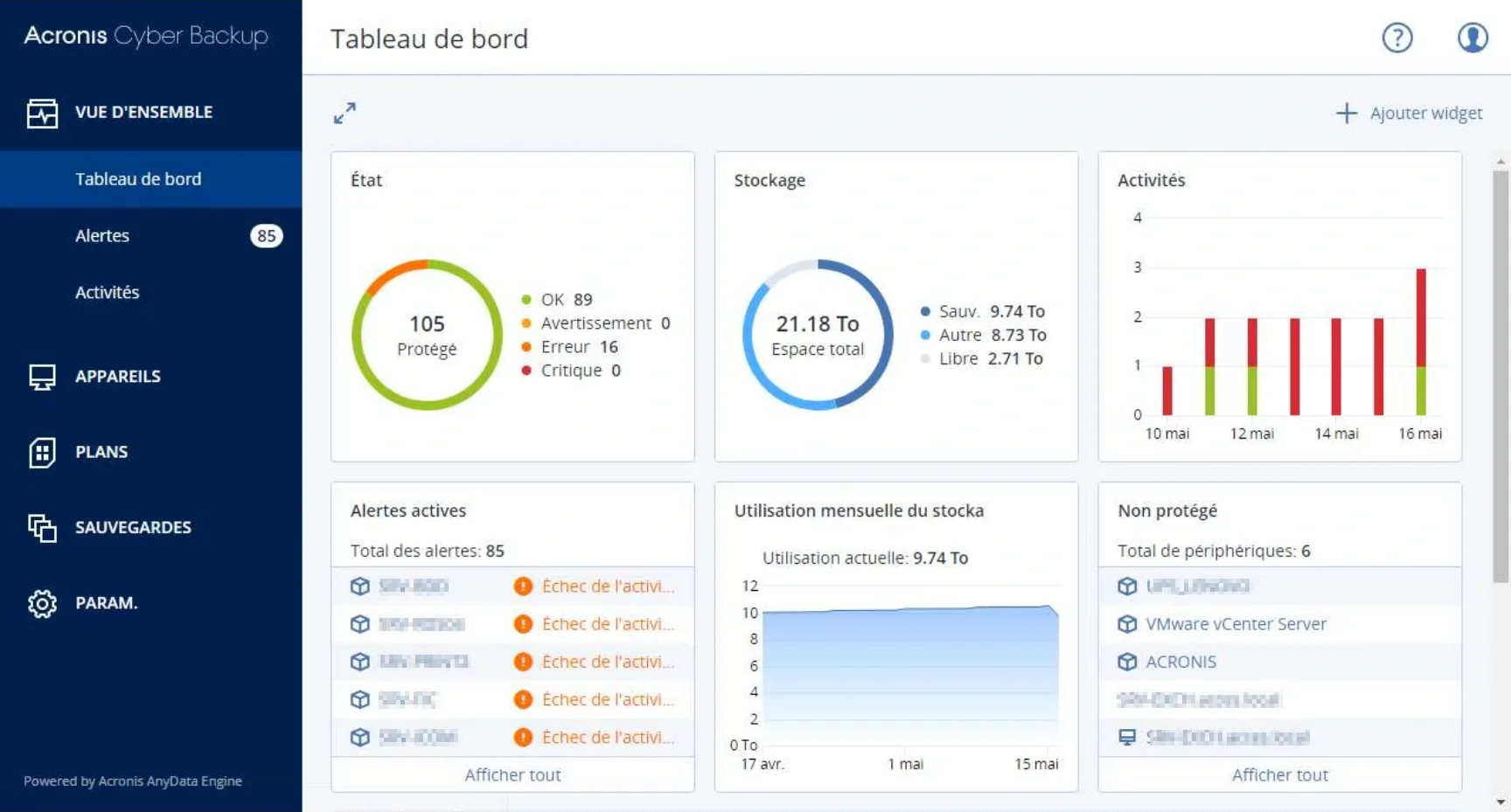The height and width of the screenshot is (812, 1511).
Task: Click the Avertissement 0 legend entry
Action: pyautogui.click(x=595, y=323)
